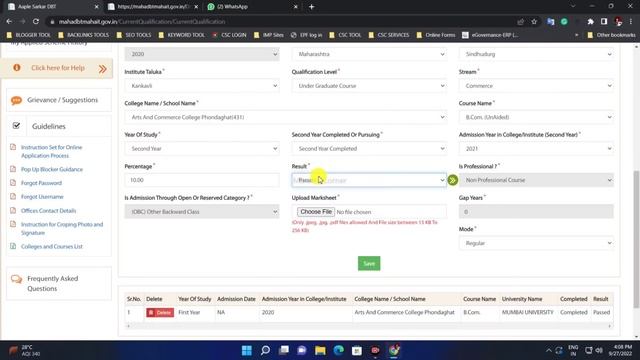This screenshot has height=360, width=640.
Task: Open the BLOGGER TOOL bookmarks folder
Action: (29, 35)
